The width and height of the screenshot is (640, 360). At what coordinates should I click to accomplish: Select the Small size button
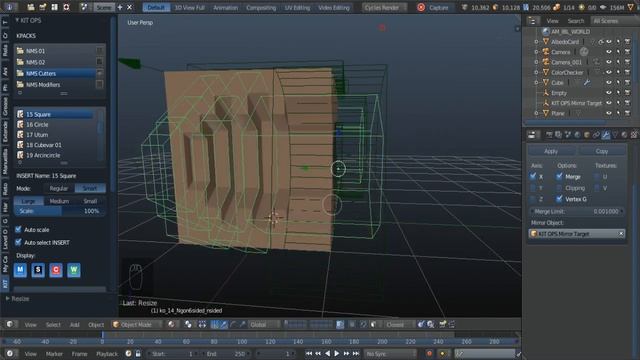(x=90, y=201)
